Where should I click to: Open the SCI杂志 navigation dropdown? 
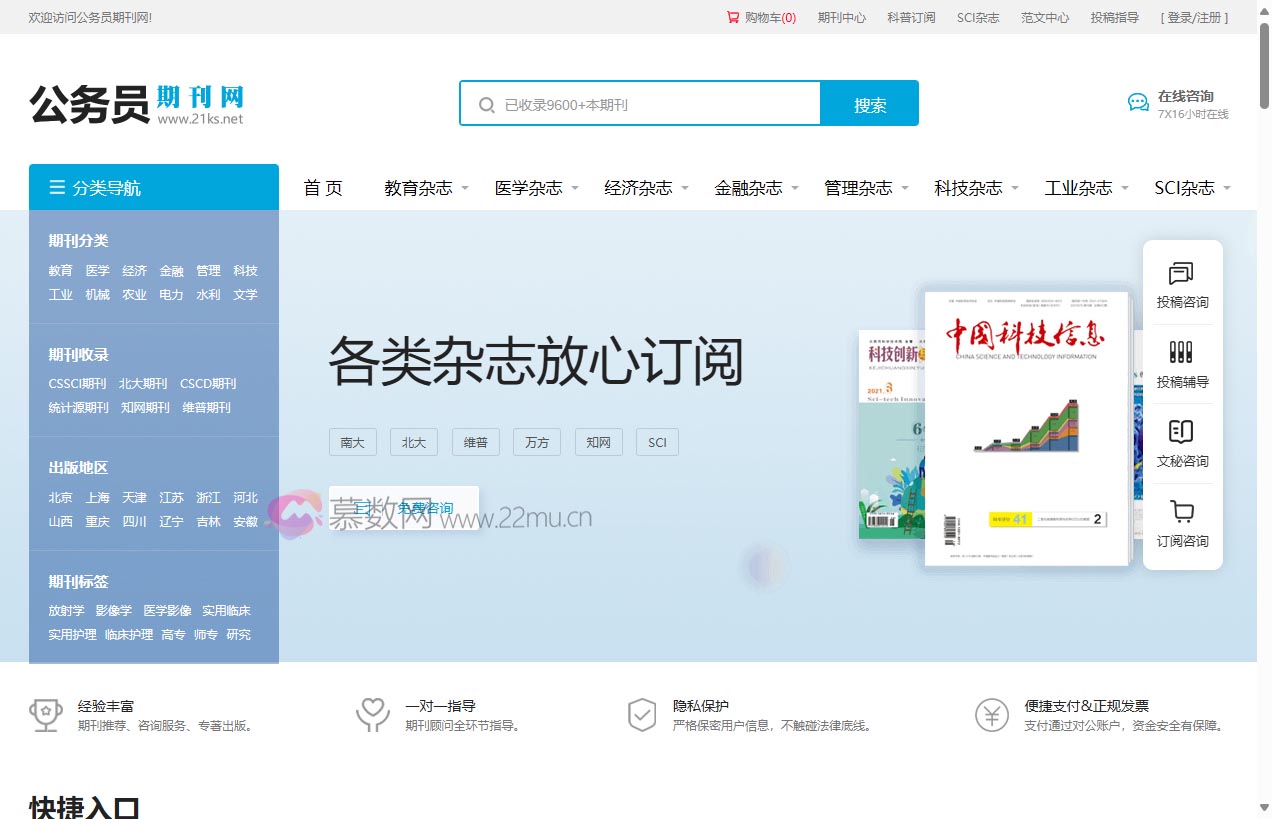point(1186,187)
